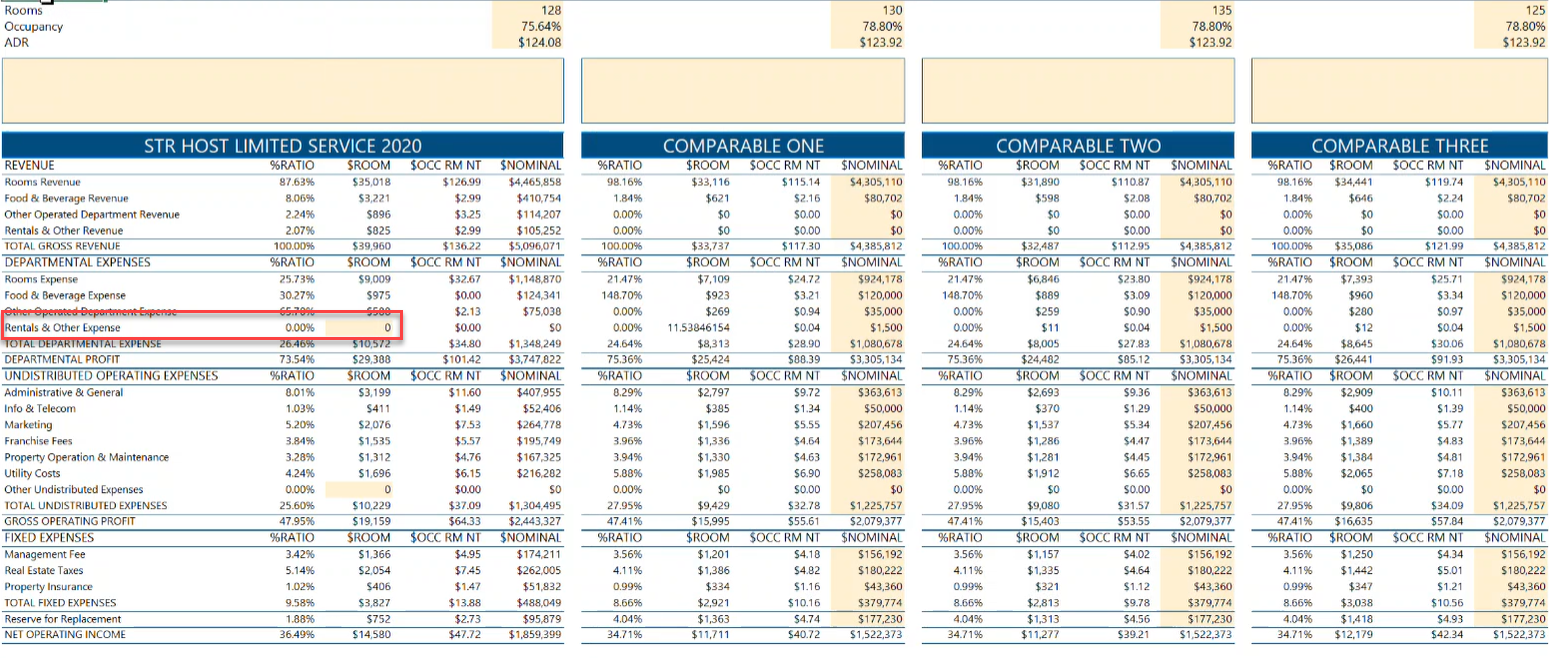Select the $126.99 occupied room night cell

point(460,182)
